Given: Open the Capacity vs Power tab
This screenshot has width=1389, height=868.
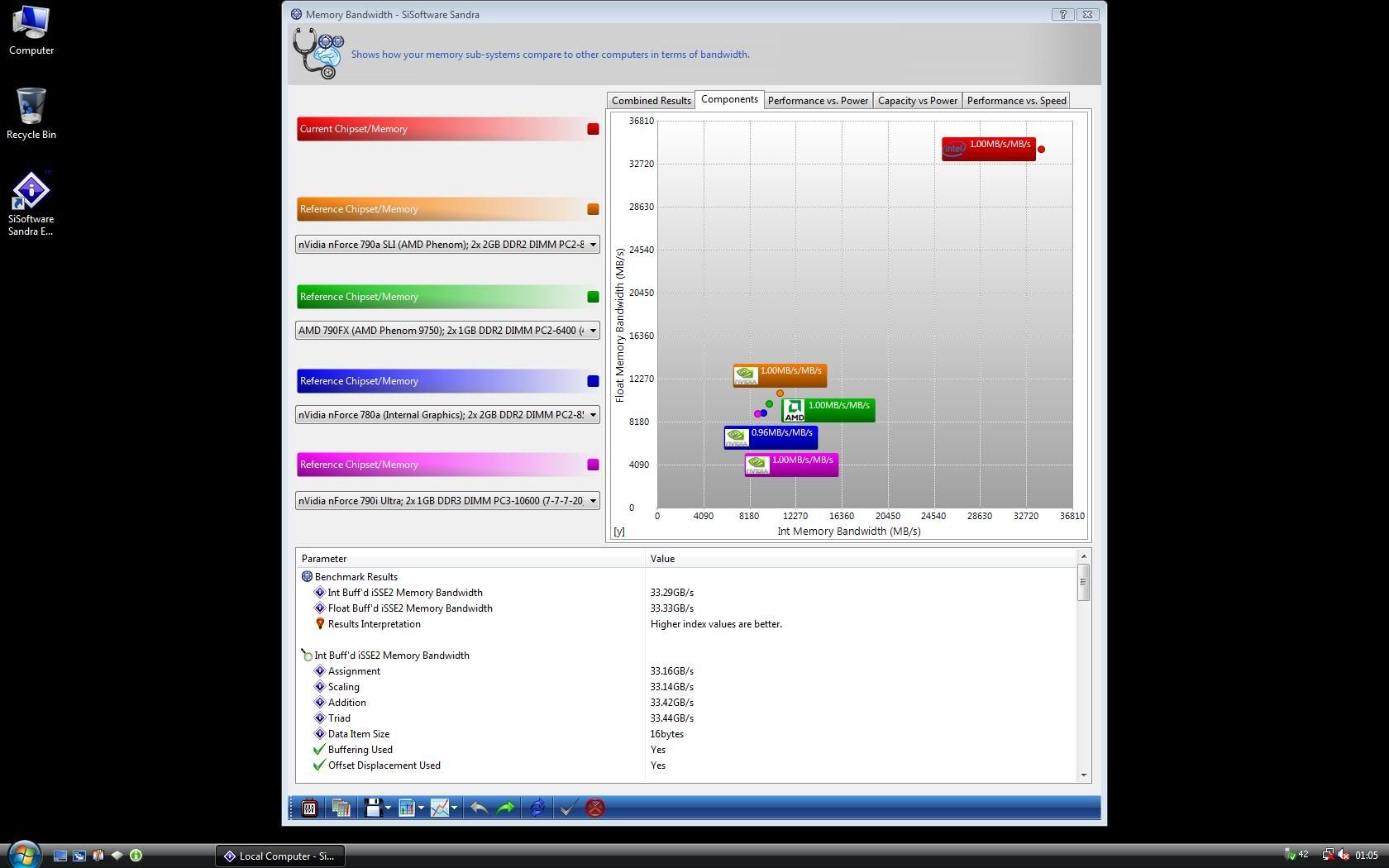Looking at the screenshot, I should click(x=917, y=101).
